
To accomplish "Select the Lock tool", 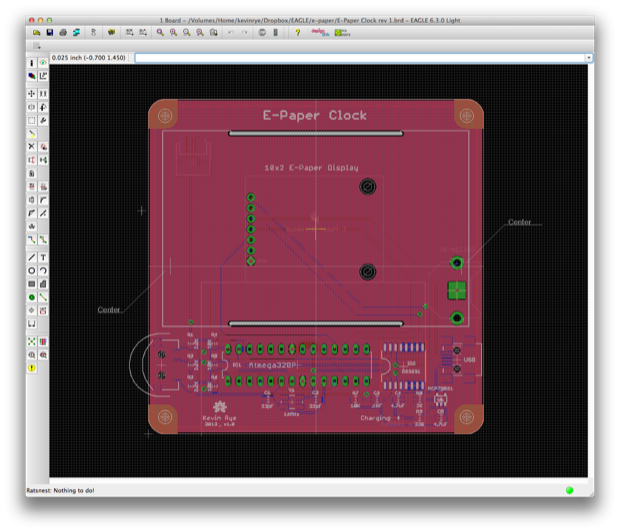I will (32, 173).
